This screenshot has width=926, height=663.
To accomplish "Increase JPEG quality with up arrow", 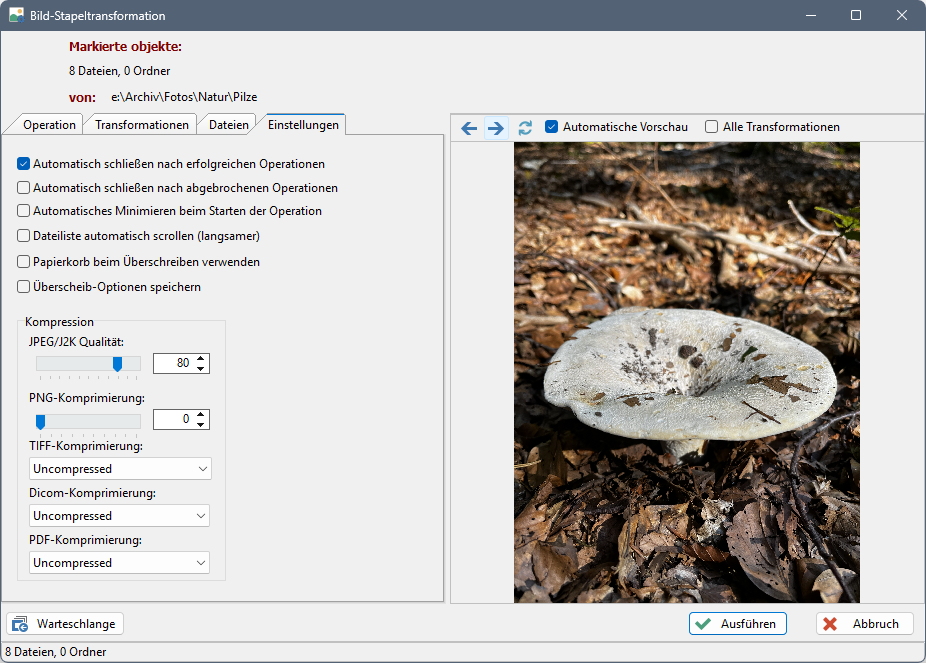I will click(x=201, y=358).
